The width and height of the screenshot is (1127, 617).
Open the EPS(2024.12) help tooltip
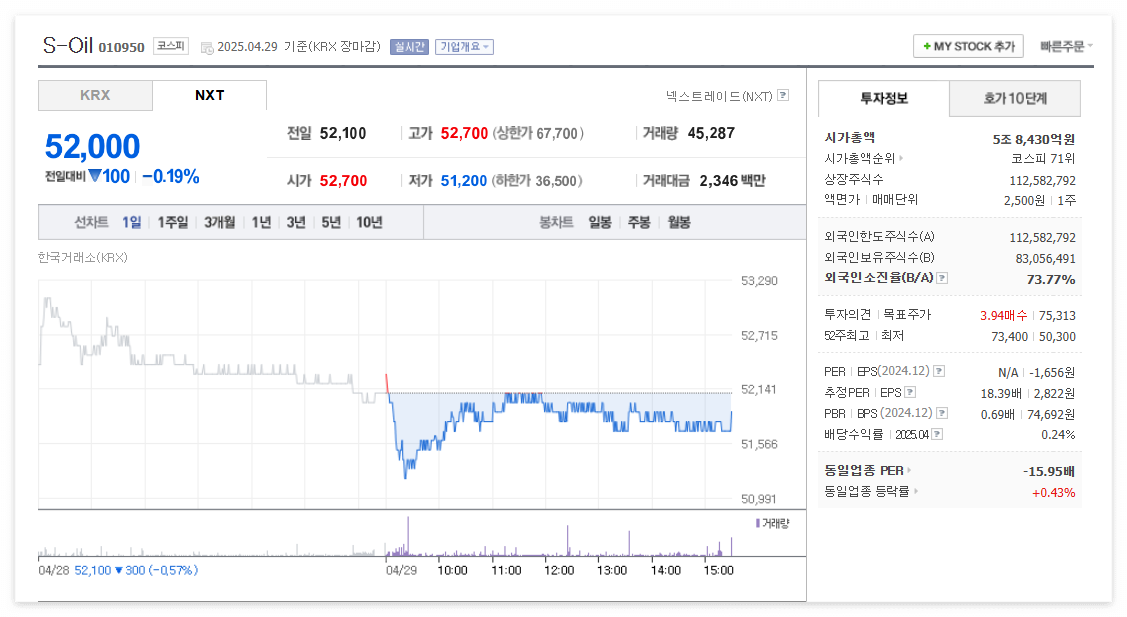[x=938, y=372]
